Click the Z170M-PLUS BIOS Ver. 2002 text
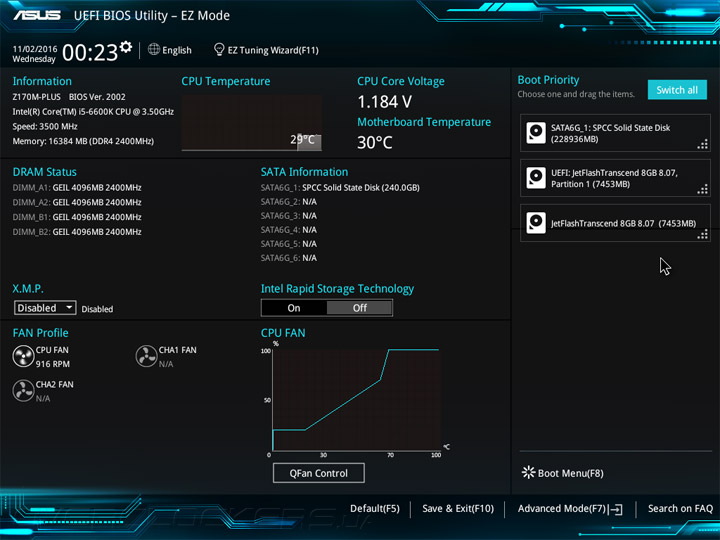The height and width of the screenshot is (540, 720). [69, 97]
